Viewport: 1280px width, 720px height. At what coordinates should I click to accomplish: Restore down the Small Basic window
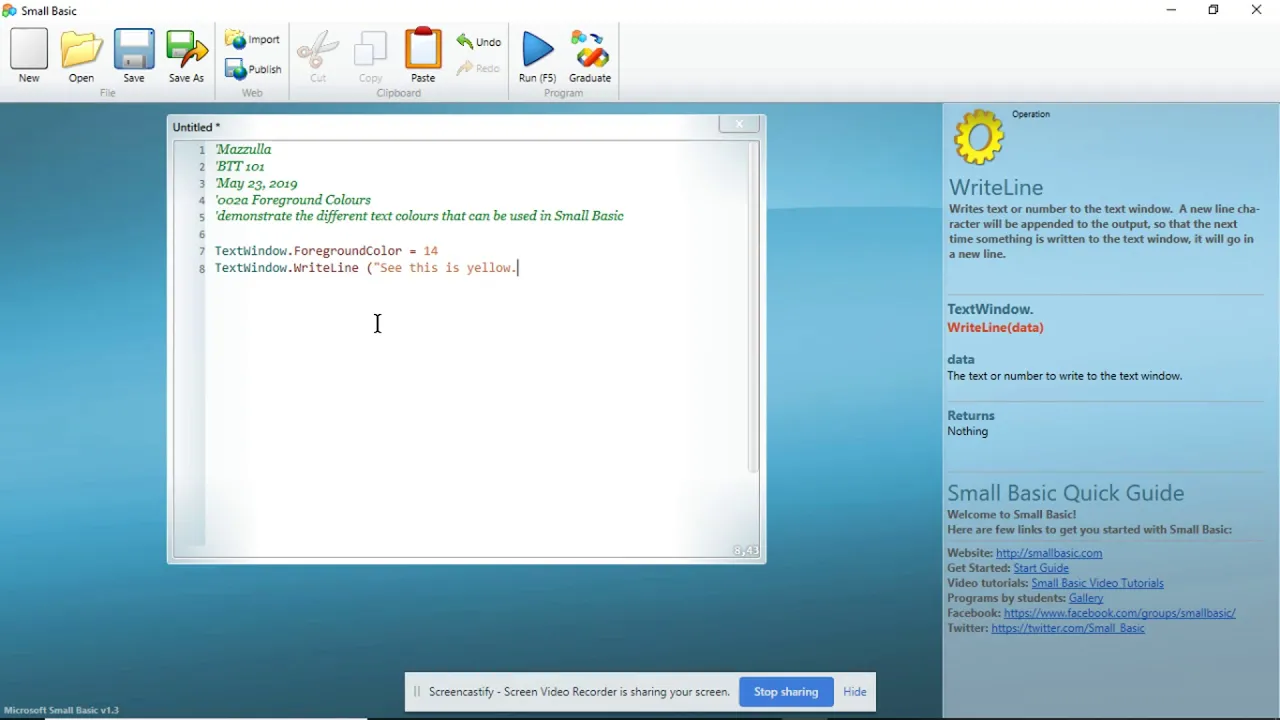1213,10
